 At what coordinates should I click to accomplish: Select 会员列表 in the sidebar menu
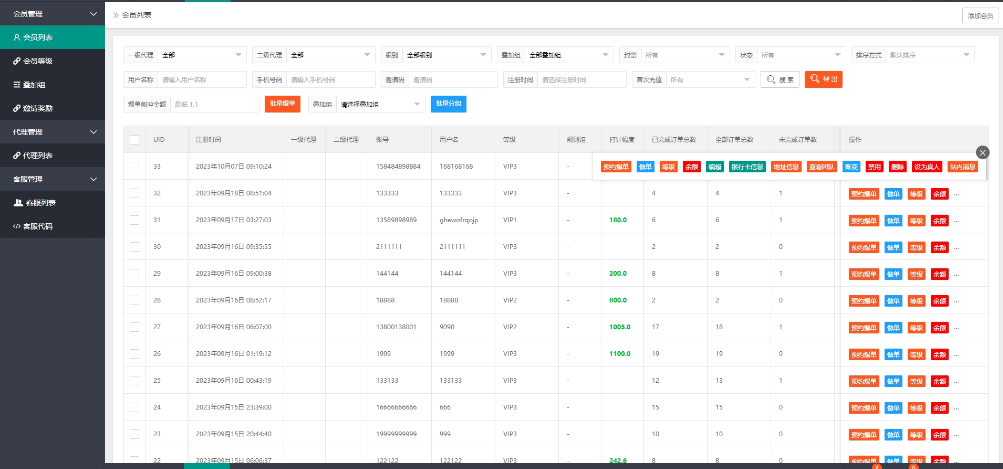coord(50,37)
